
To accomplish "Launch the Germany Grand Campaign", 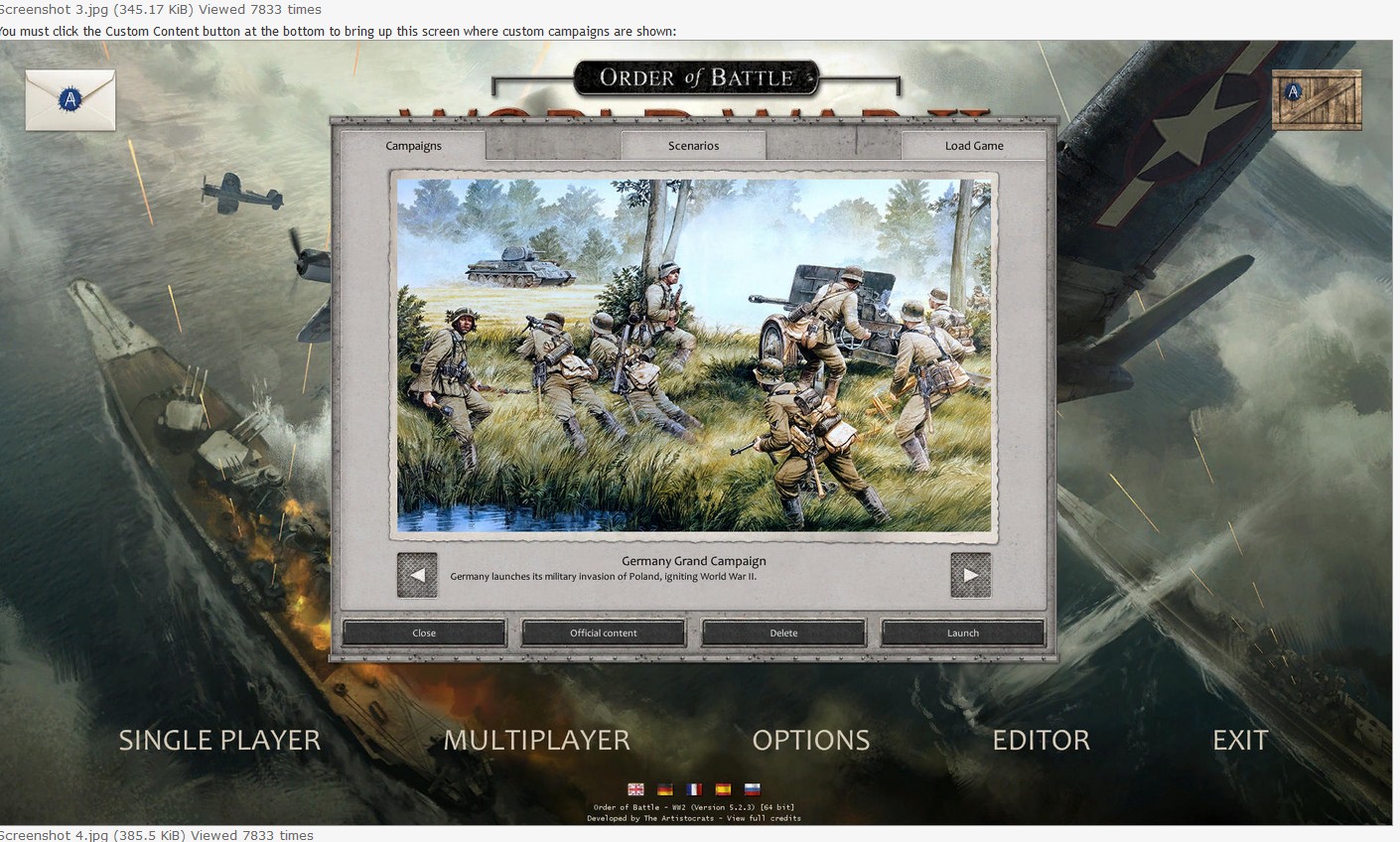I will coord(962,632).
